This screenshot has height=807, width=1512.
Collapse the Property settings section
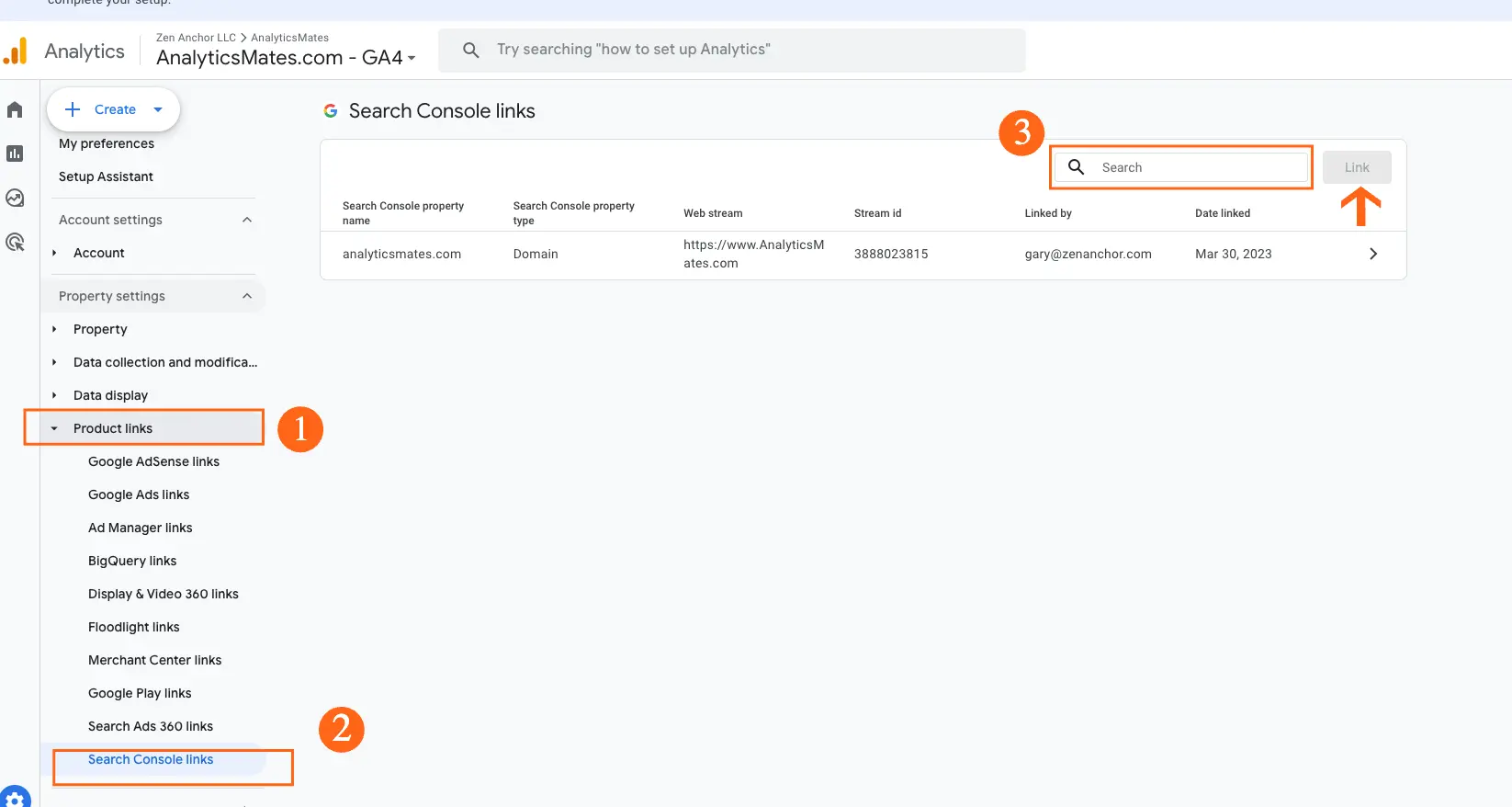247,296
